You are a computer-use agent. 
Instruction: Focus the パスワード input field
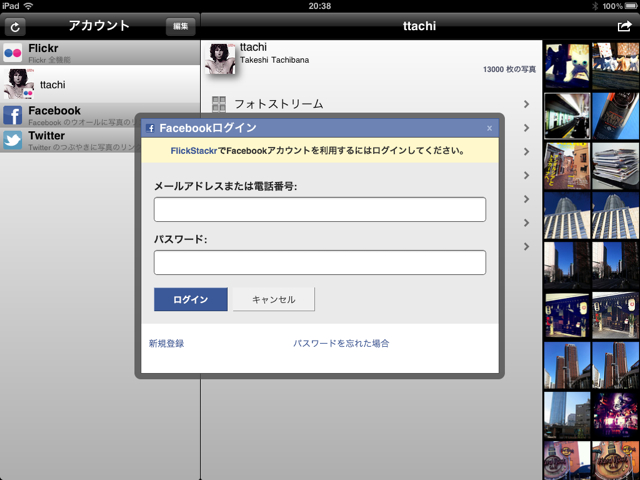point(319,262)
